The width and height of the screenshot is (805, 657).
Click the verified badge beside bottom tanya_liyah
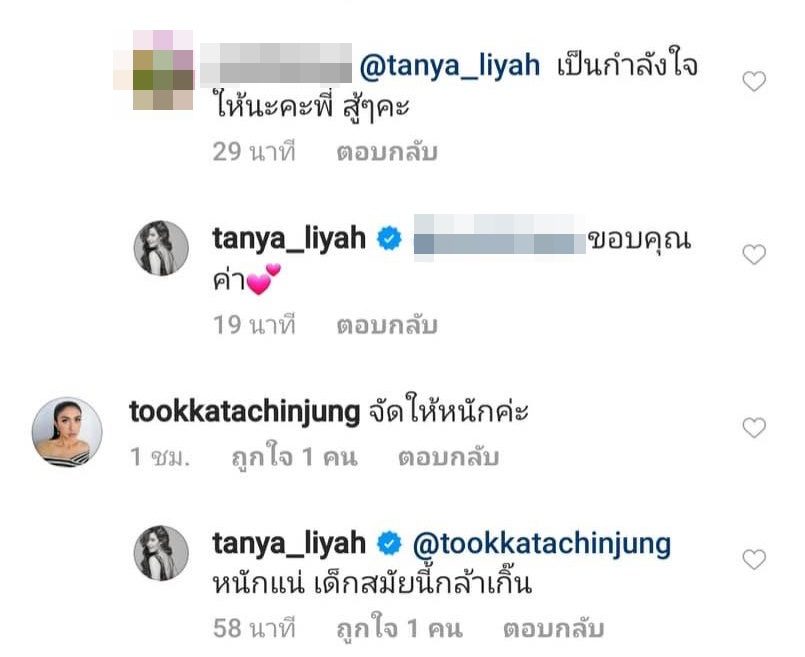pos(390,544)
